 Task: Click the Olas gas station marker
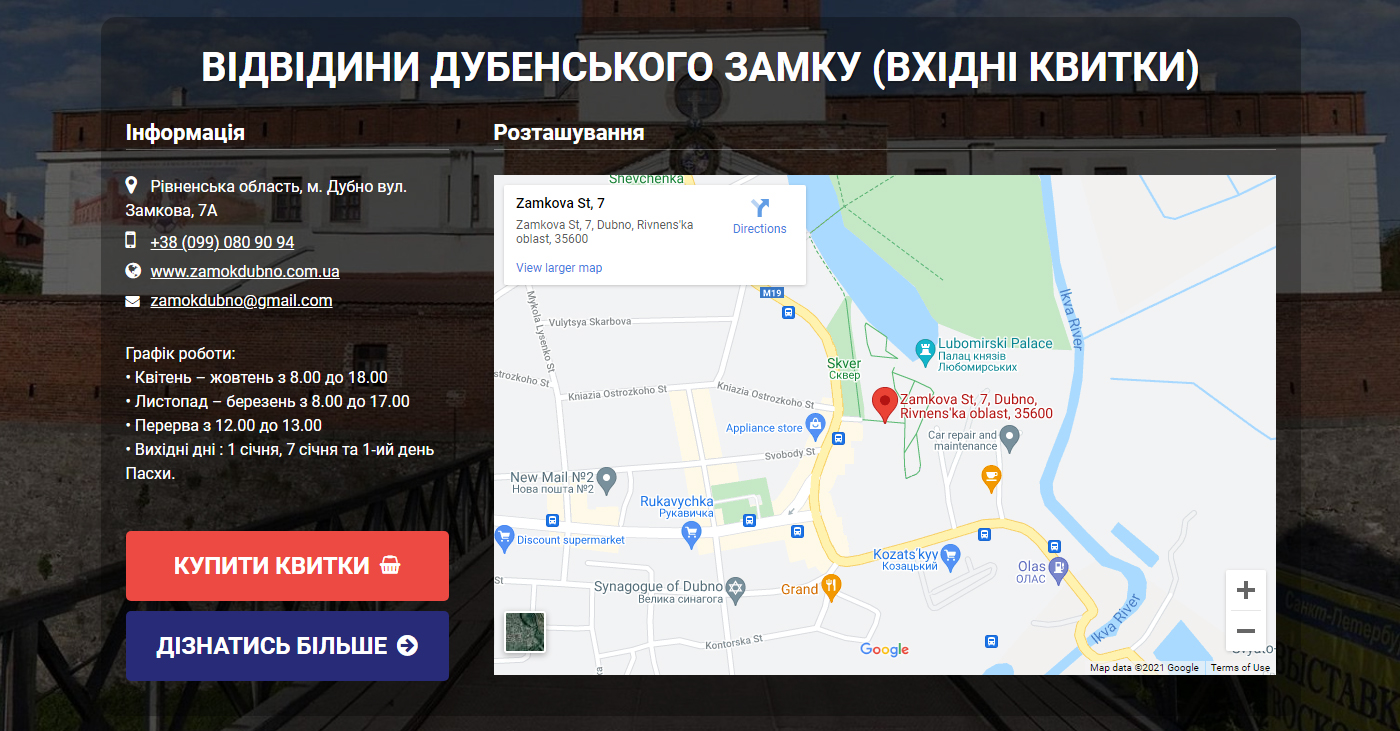(x=1059, y=569)
